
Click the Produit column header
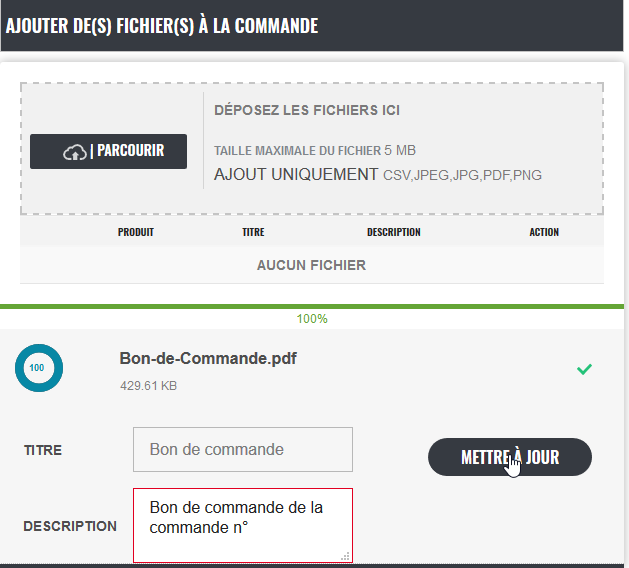[x=136, y=232]
